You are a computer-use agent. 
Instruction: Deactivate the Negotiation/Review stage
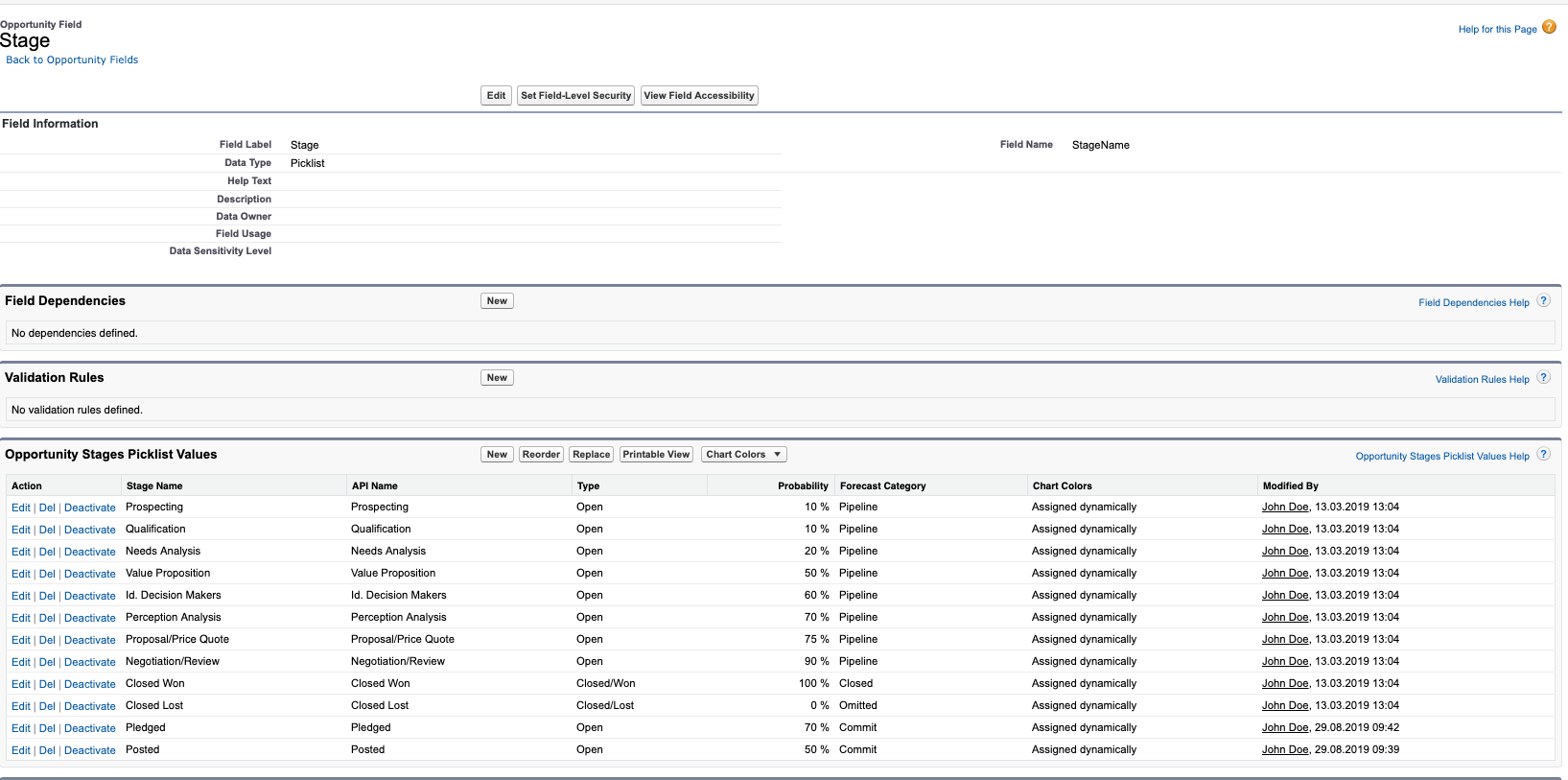pyautogui.click(x=90, y=662)
